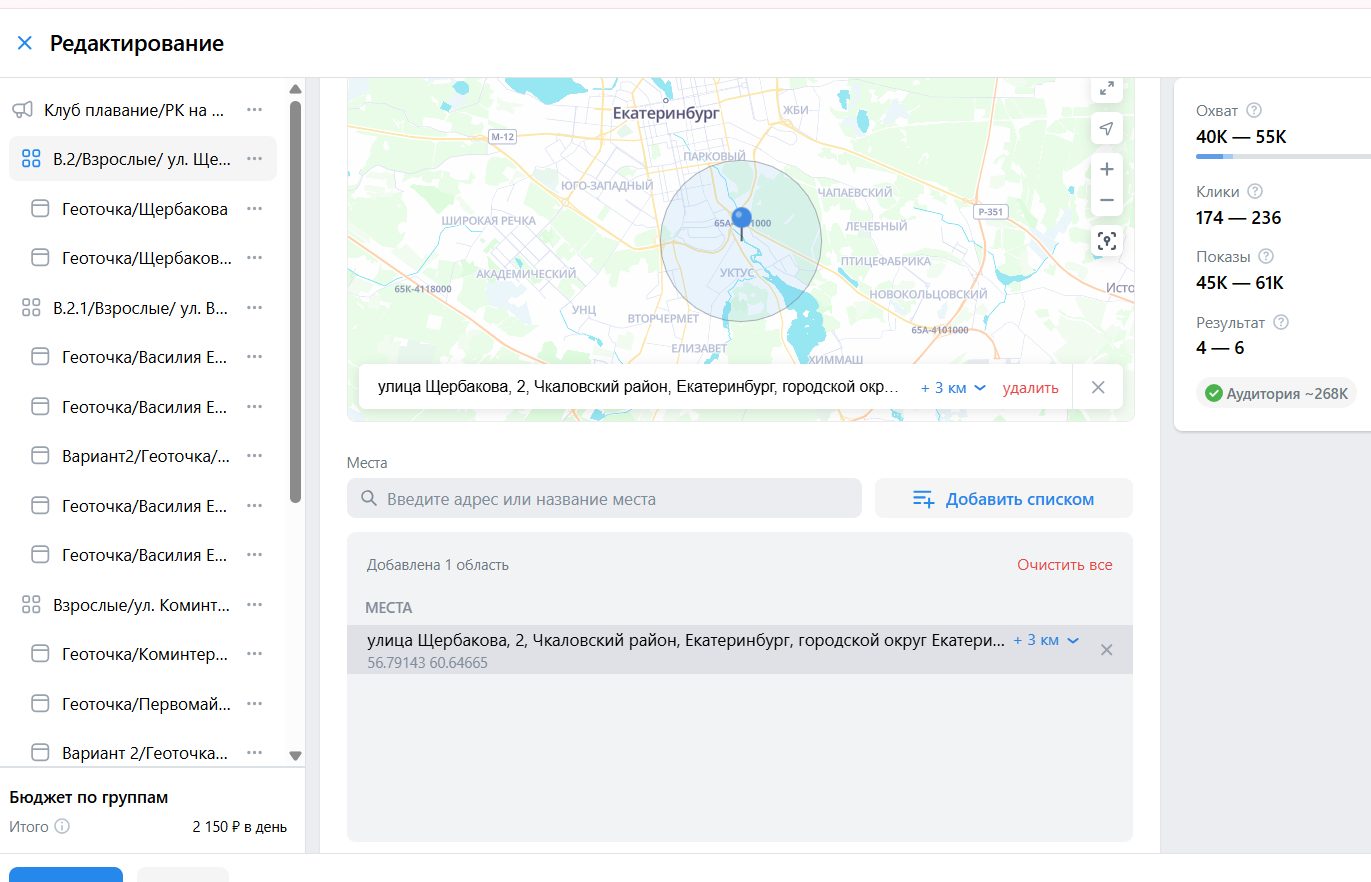Open options menu for Геоточка/Коминтер… ad
Image resolution: width=1371 pixels, height=882 pixels.
pos(254,654)
